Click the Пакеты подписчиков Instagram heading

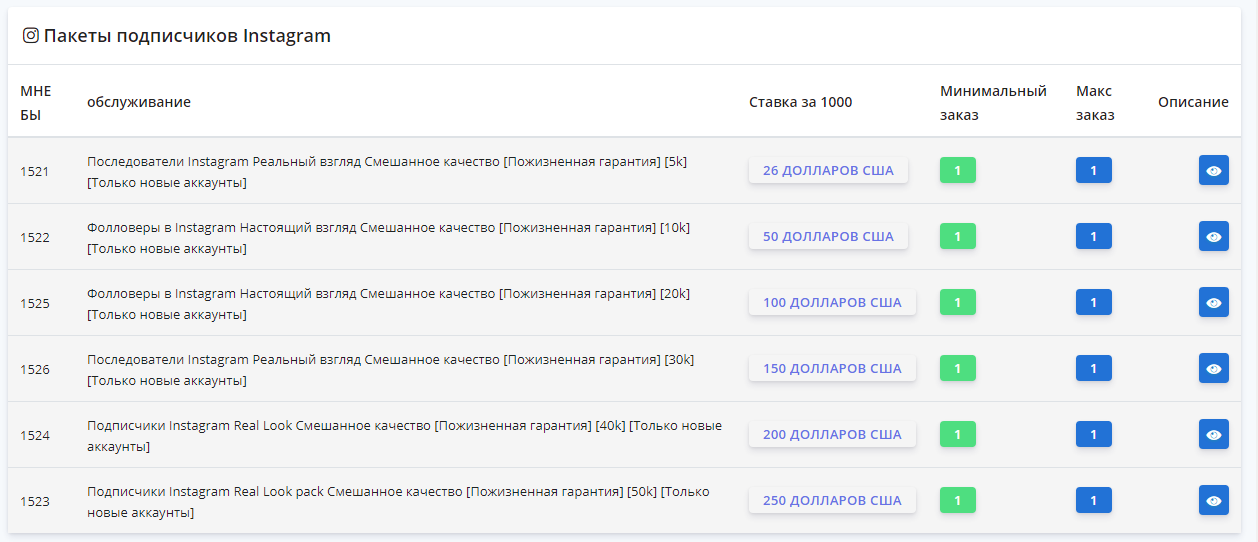[x=187, y=36]
